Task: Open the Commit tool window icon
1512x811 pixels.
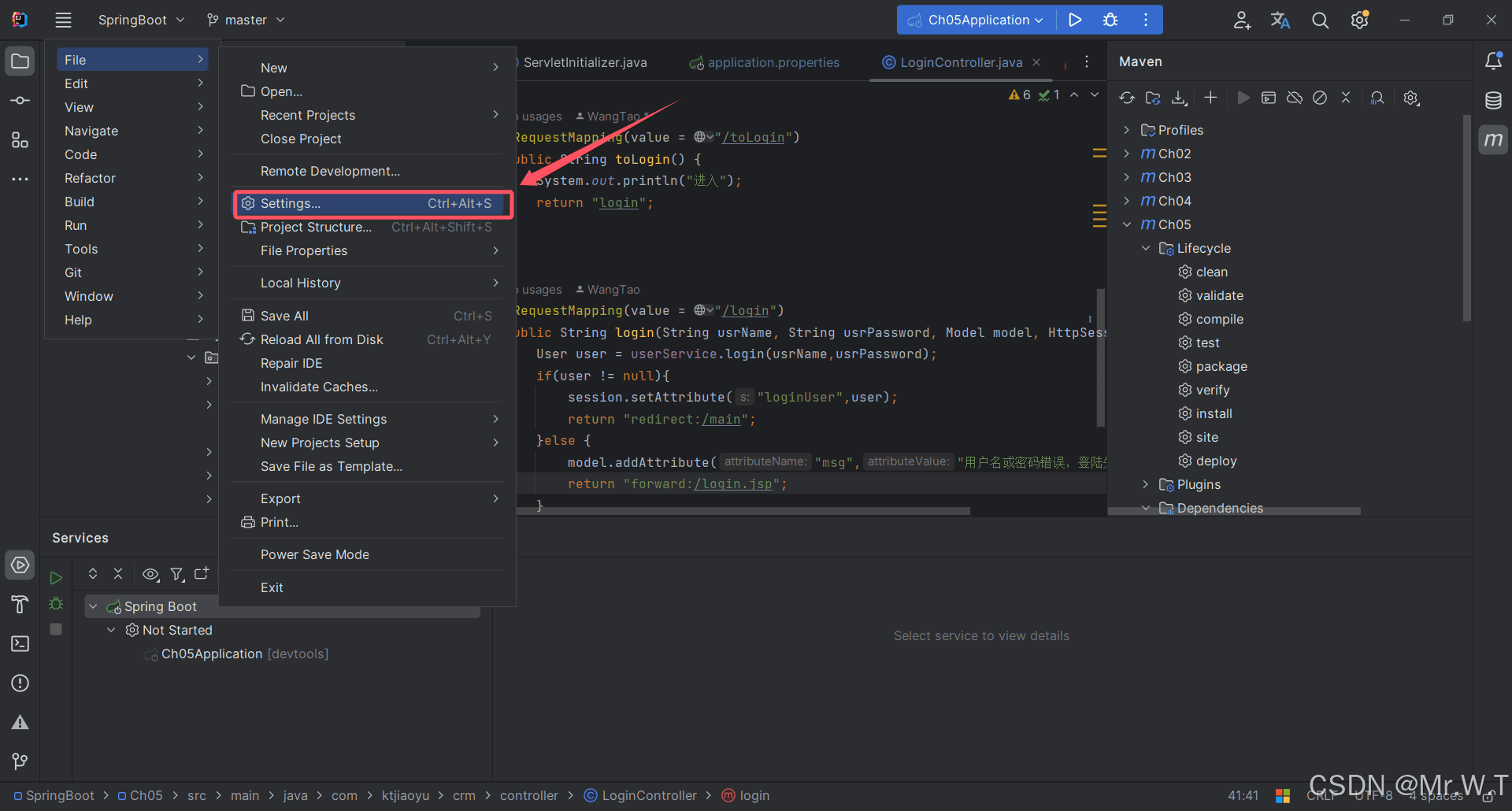Action: pyautogui.click(x=20, y=101)
